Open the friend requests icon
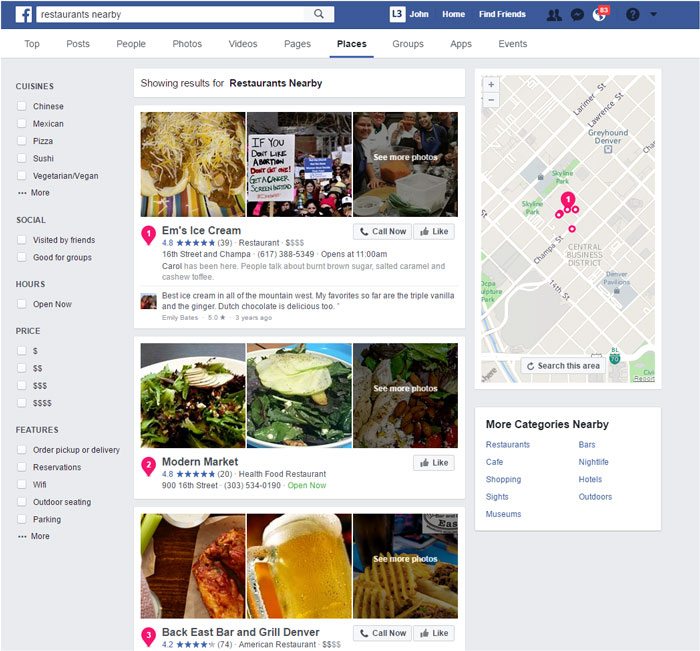The height and width of the screenshot is (651, 700). [x=554, y=15]
